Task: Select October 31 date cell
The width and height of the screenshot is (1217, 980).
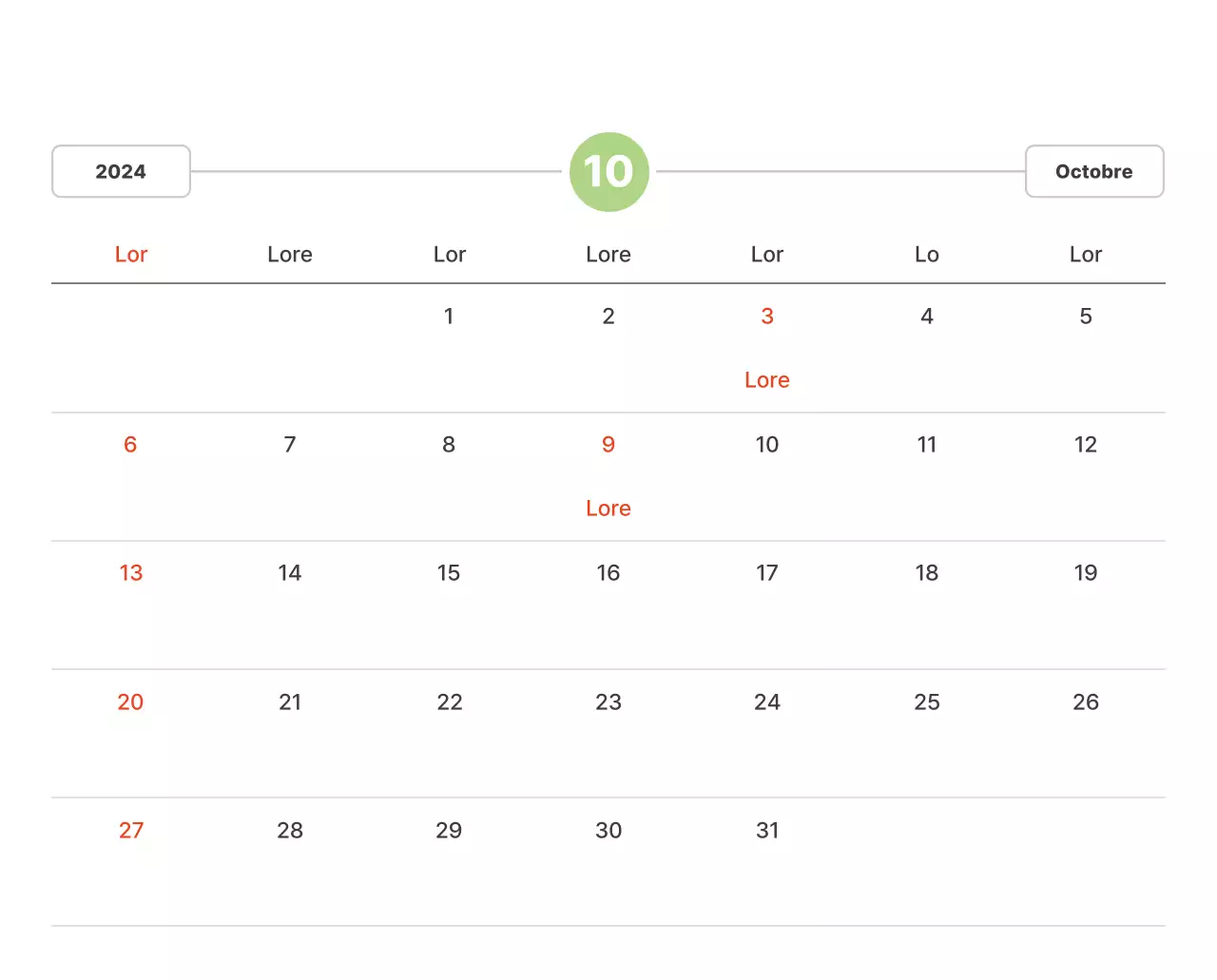Action: pyautogui.click(x=767, y=831)
